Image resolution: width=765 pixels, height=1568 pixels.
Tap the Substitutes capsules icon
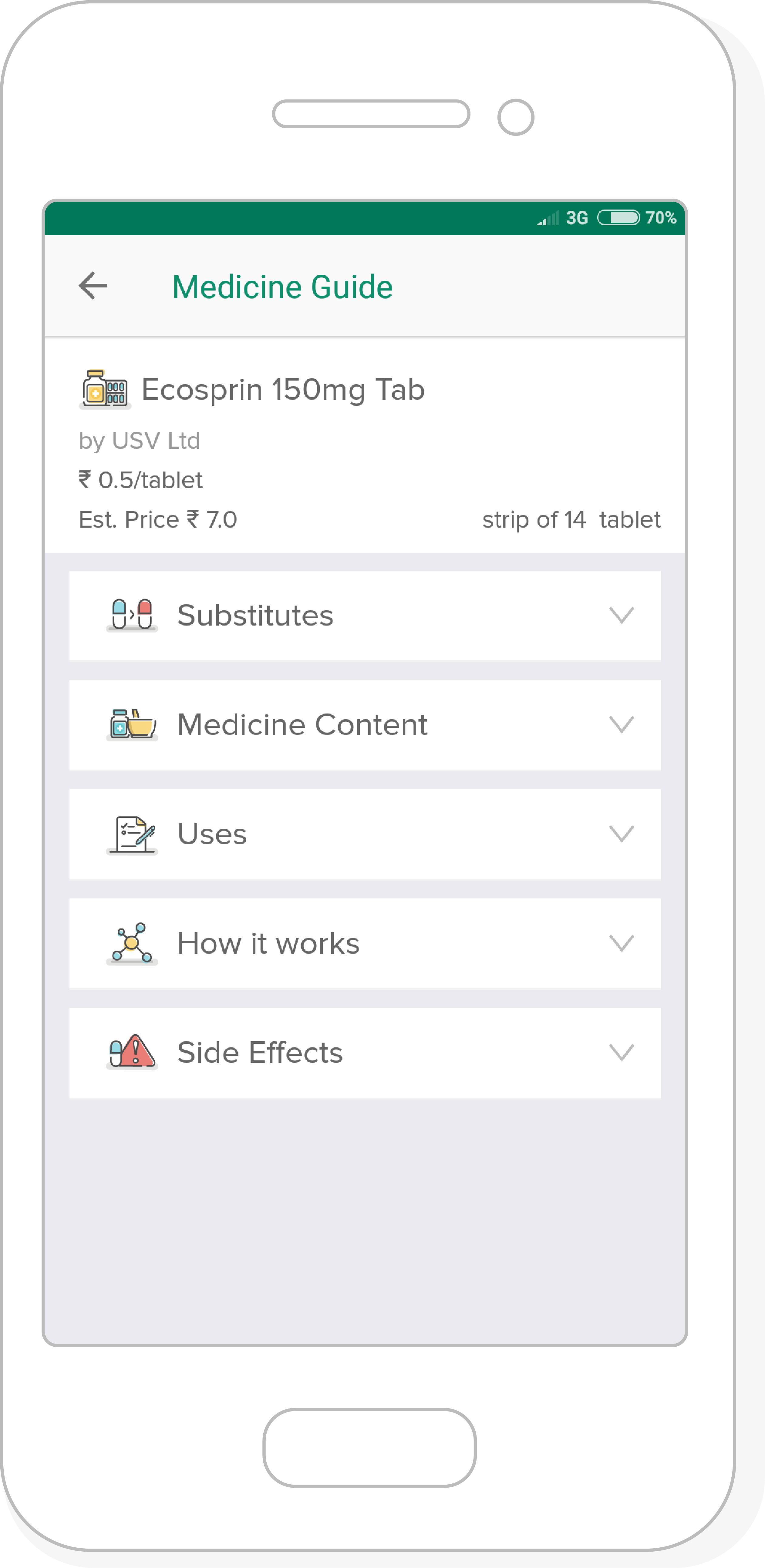(x=132, y=615)
